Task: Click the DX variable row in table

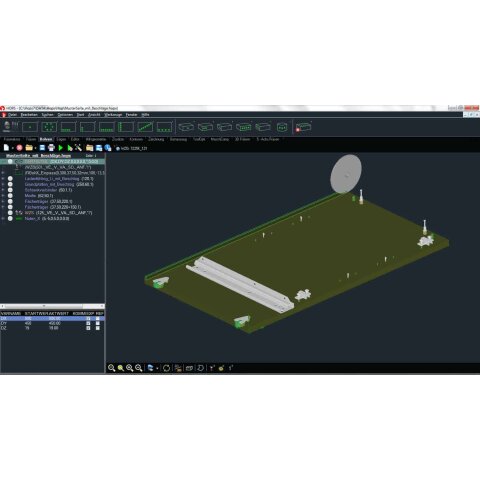Action: [52, 319]
